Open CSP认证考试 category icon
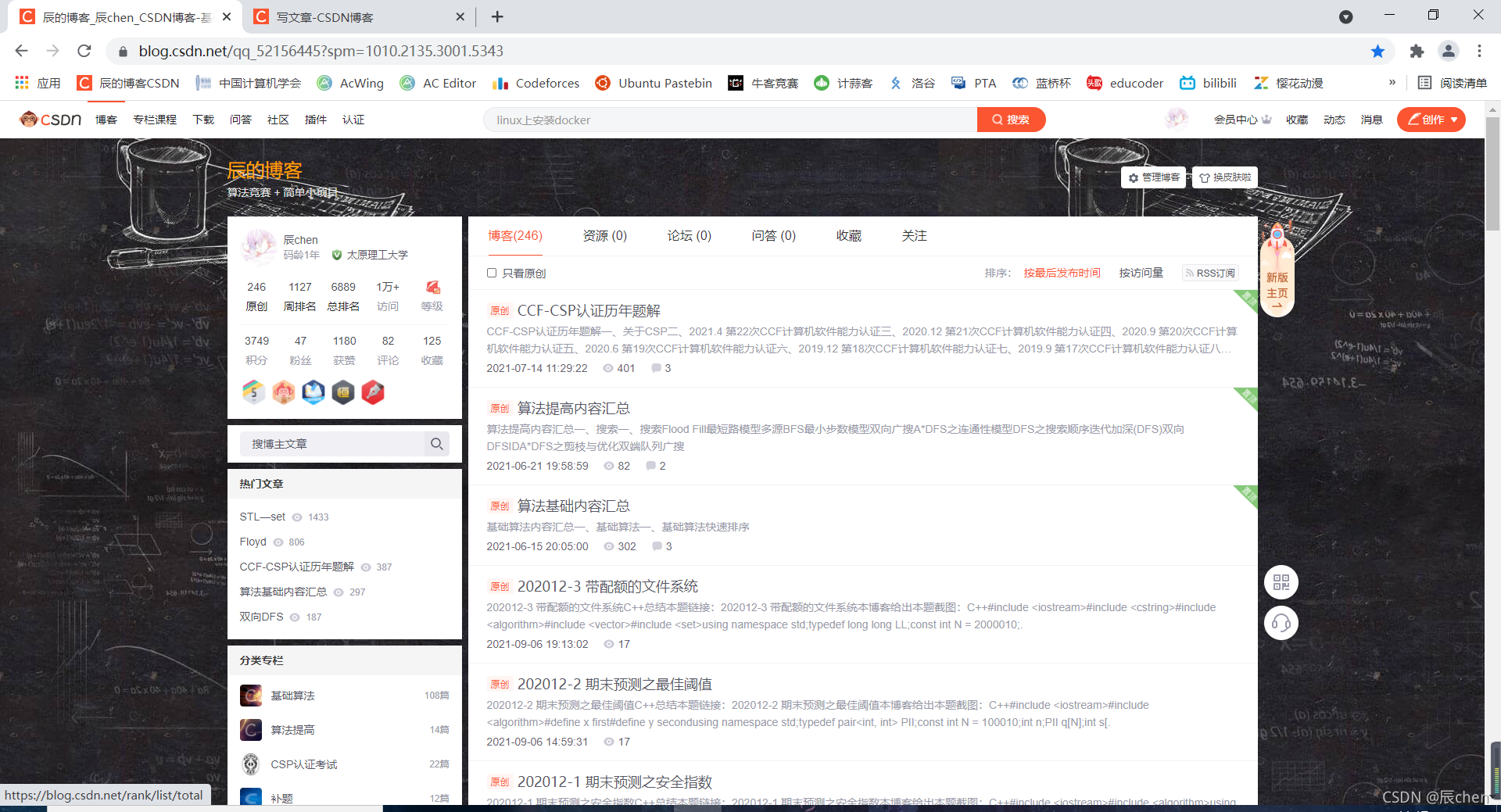Screen dimensions: 1501x812 pos(251,764)
